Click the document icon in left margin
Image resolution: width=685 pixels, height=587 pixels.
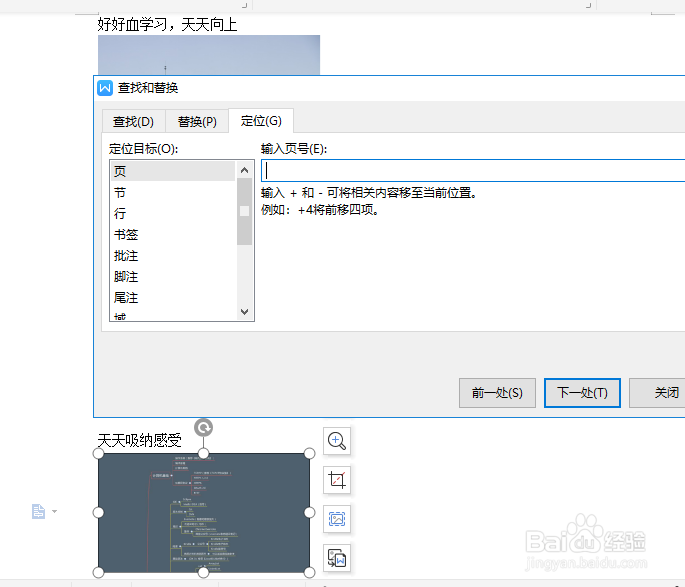[x=38, y=511]
